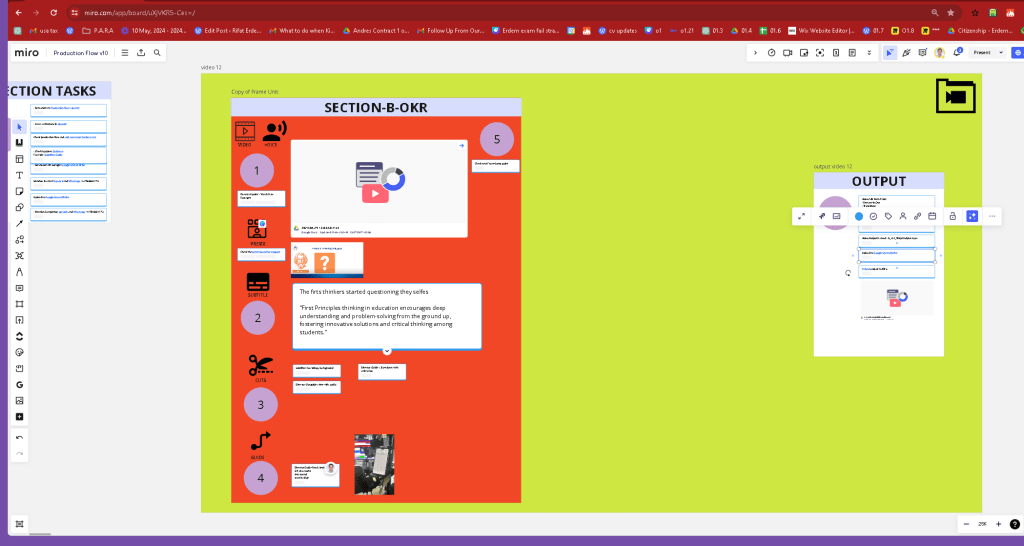Open the user profile avatar

[x=939, y=53]
